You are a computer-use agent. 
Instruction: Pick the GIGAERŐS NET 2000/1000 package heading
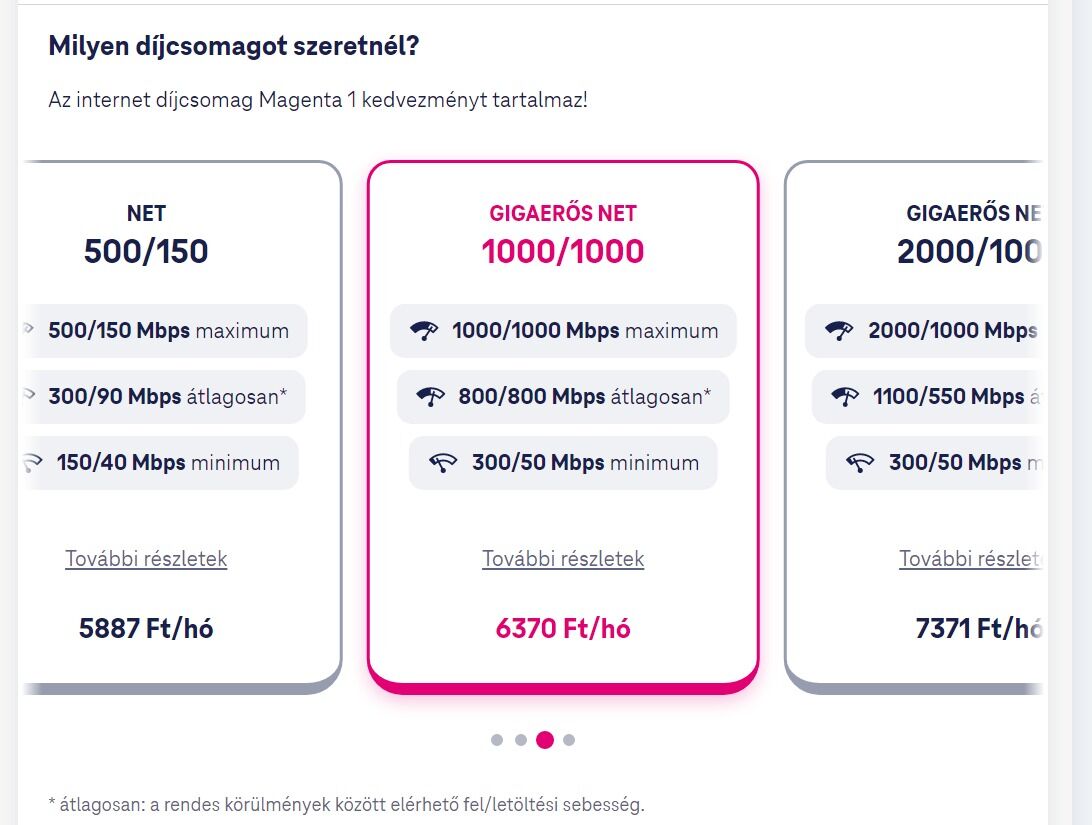(970, 236)
